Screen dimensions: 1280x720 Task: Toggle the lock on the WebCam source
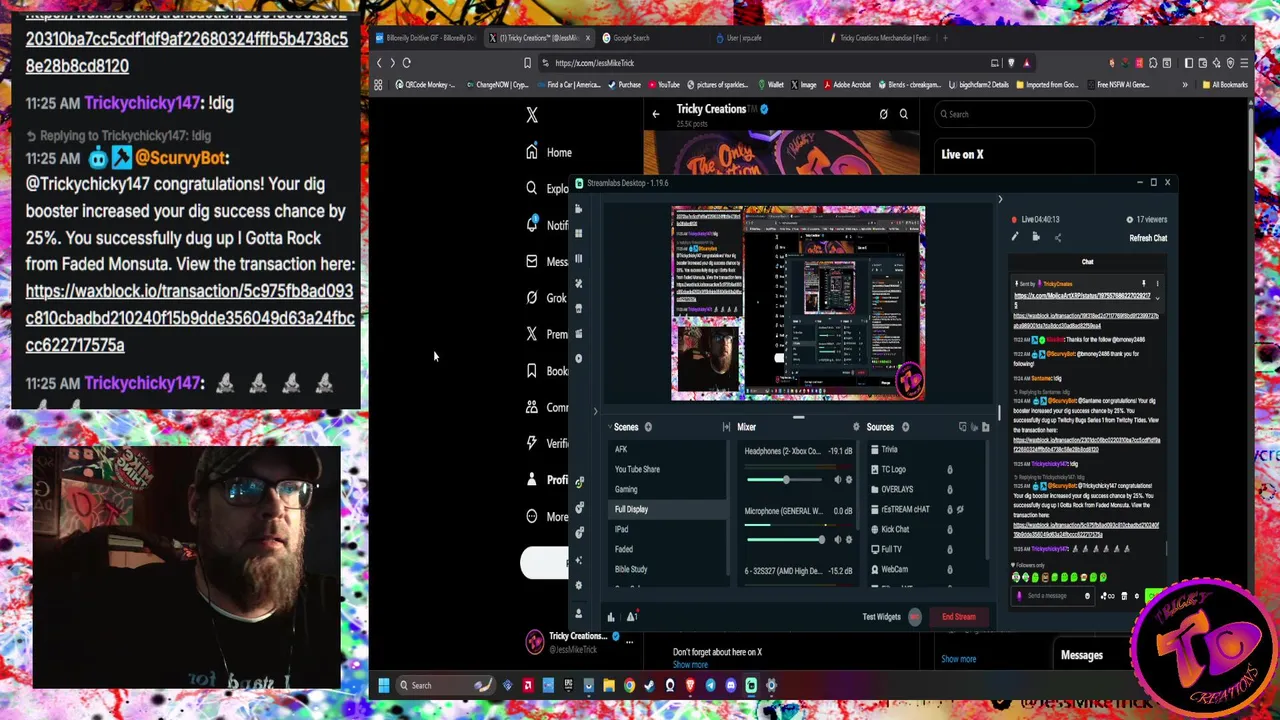coord(950,569)
